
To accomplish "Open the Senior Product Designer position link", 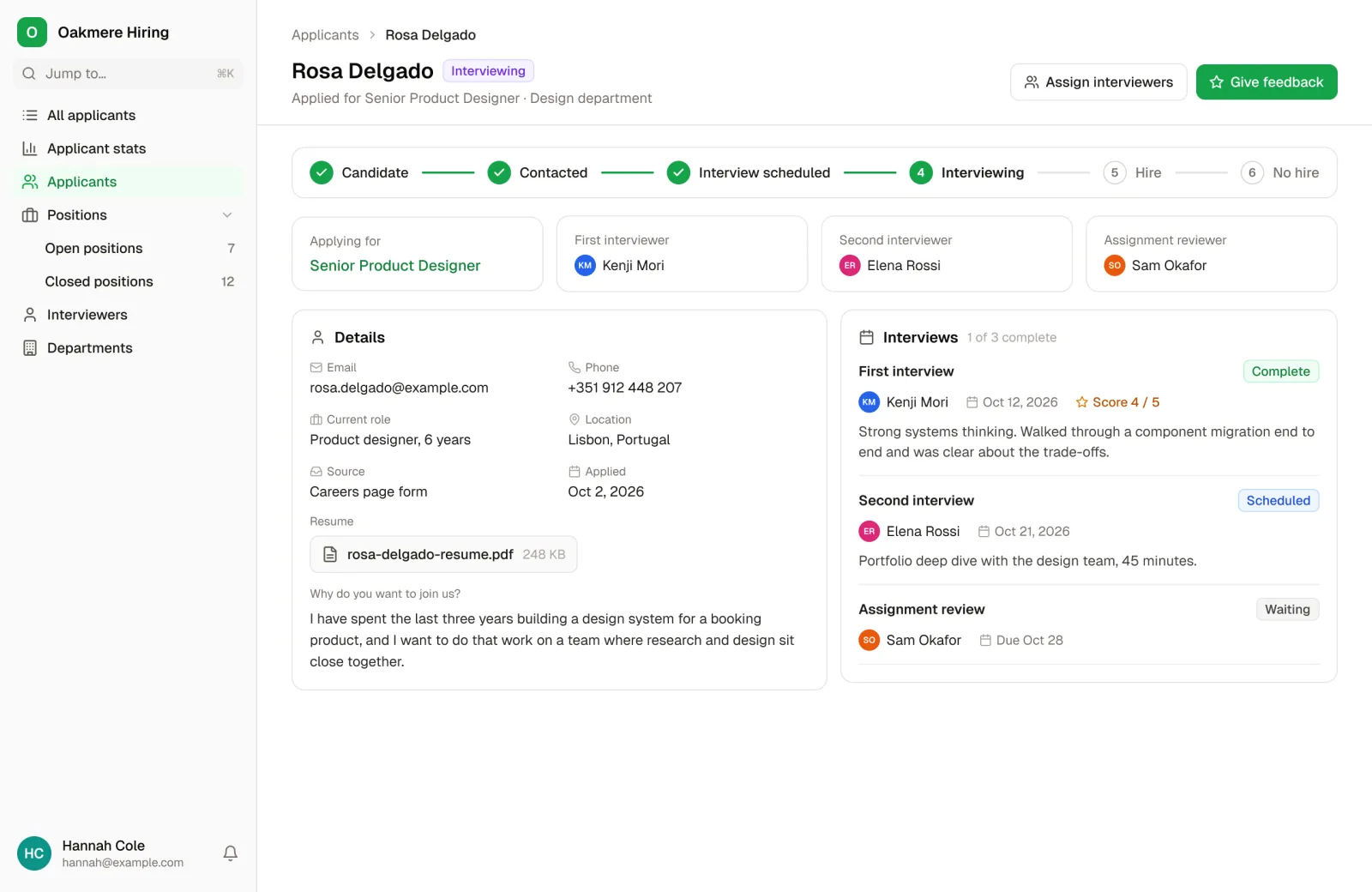I will 395,266.
